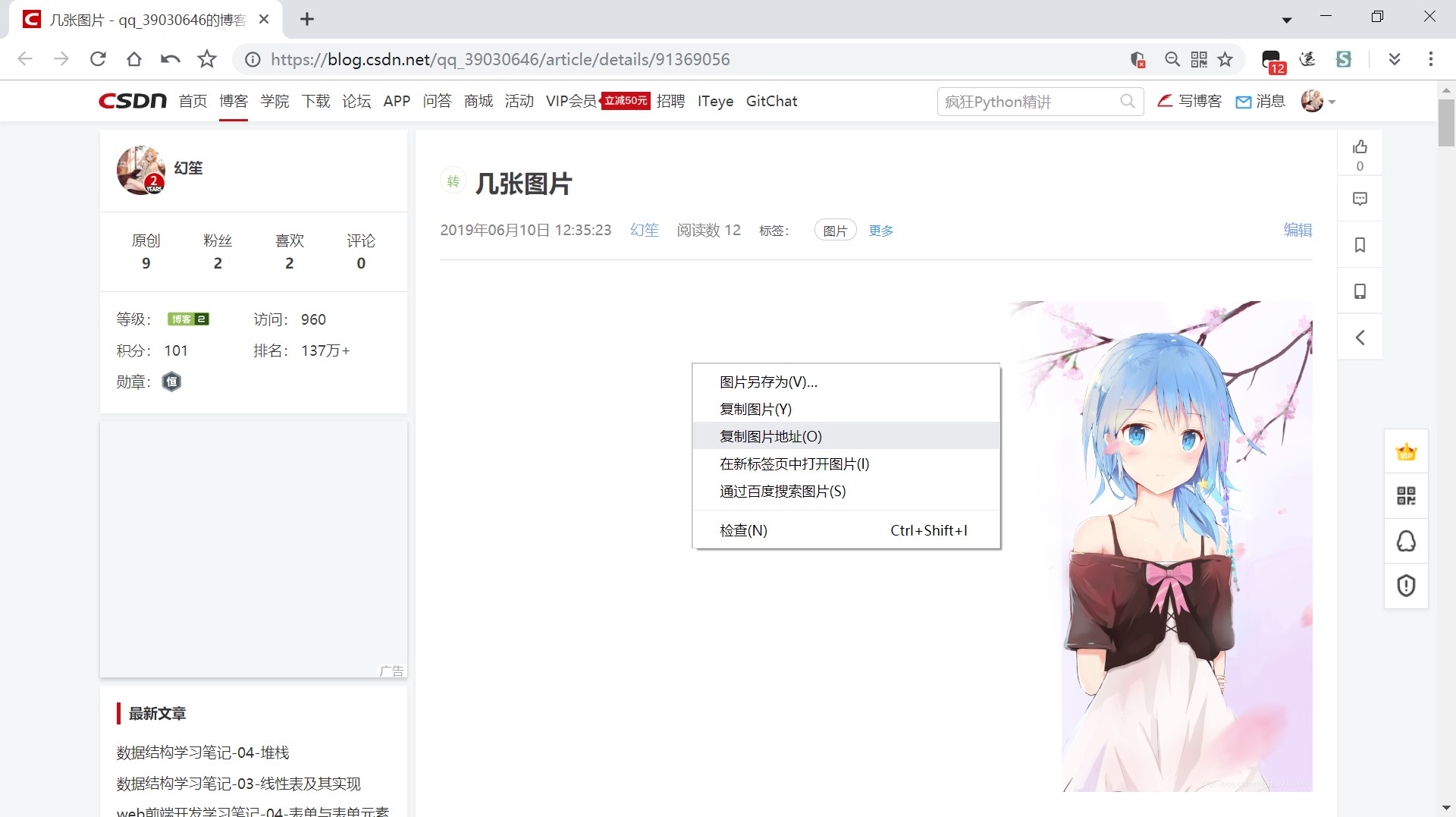Click the mobile phone view icon

(1360, 291)
